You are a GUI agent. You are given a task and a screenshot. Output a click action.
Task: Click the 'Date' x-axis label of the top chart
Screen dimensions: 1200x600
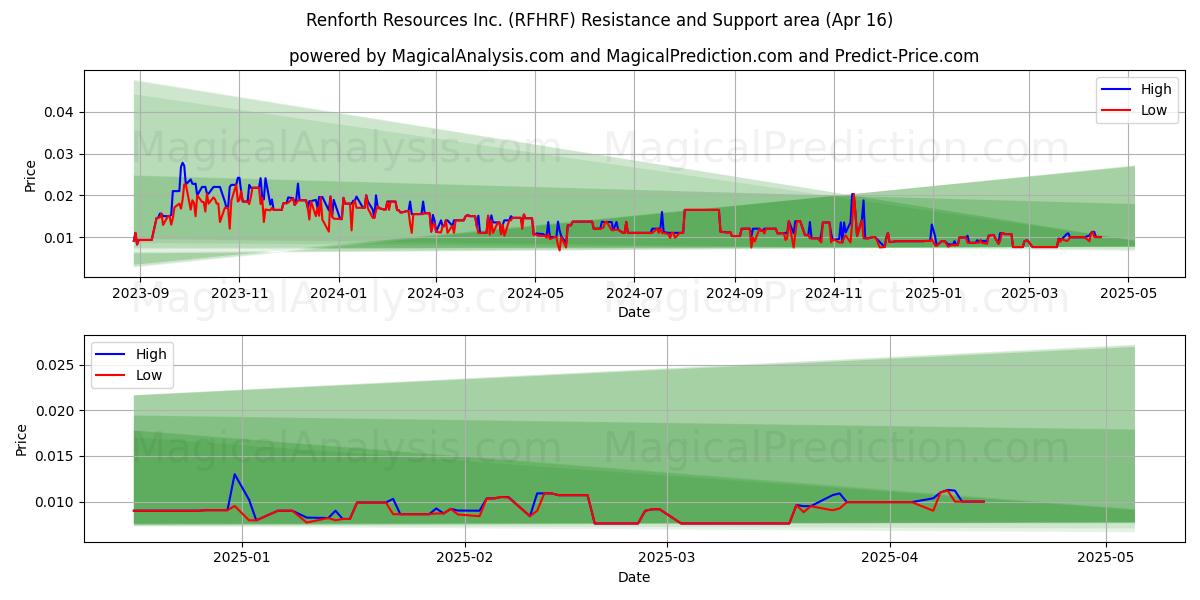[634, 312]
